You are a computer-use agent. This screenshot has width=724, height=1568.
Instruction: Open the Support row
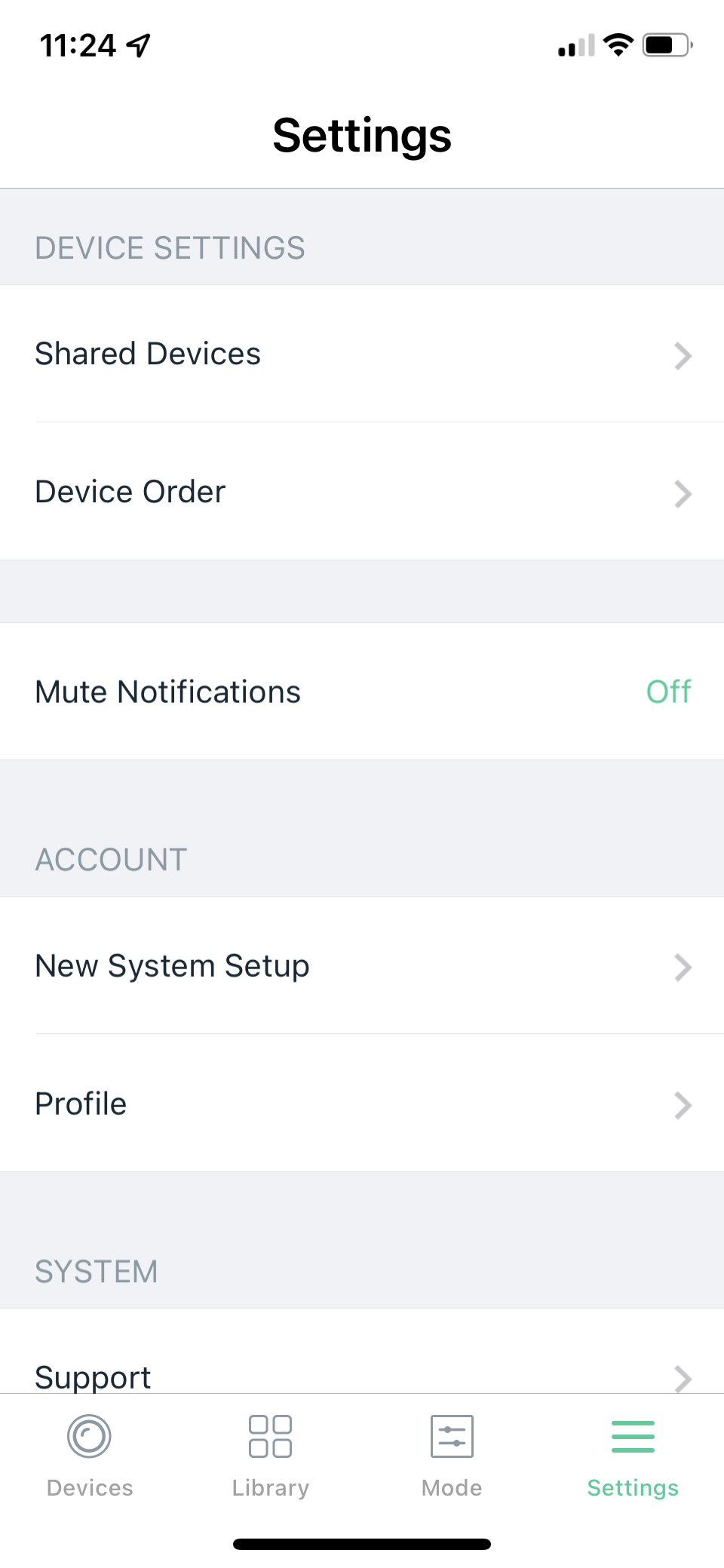tap(94, 1377)
